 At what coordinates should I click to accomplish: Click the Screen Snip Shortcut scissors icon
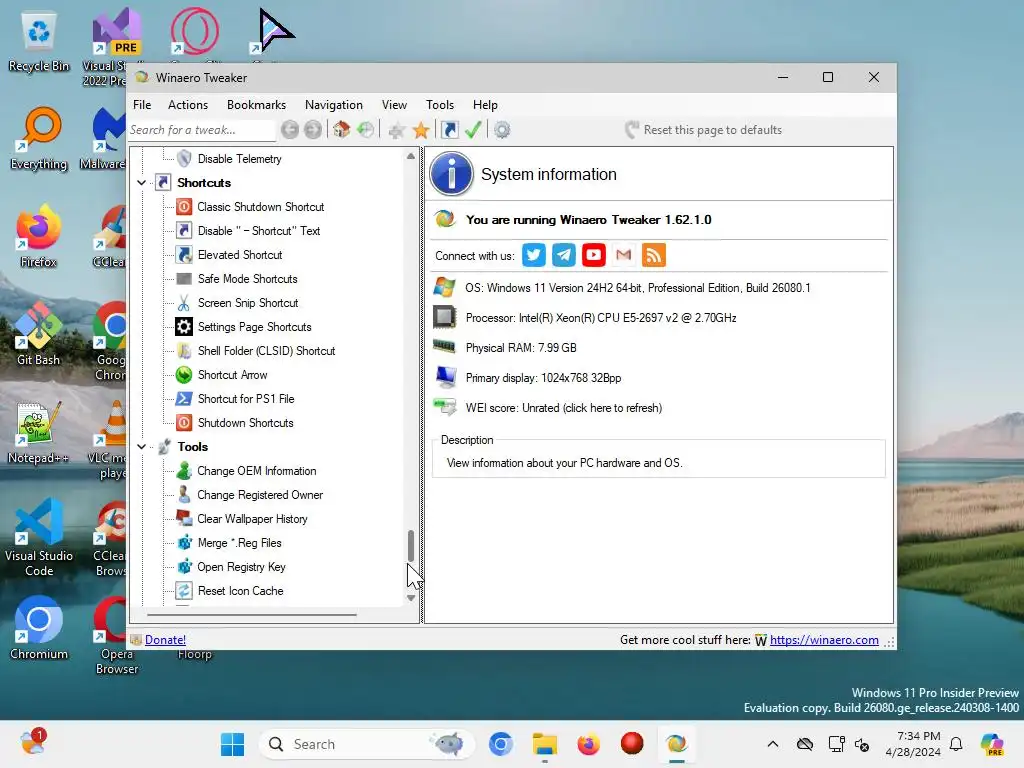tap(184, 303)
